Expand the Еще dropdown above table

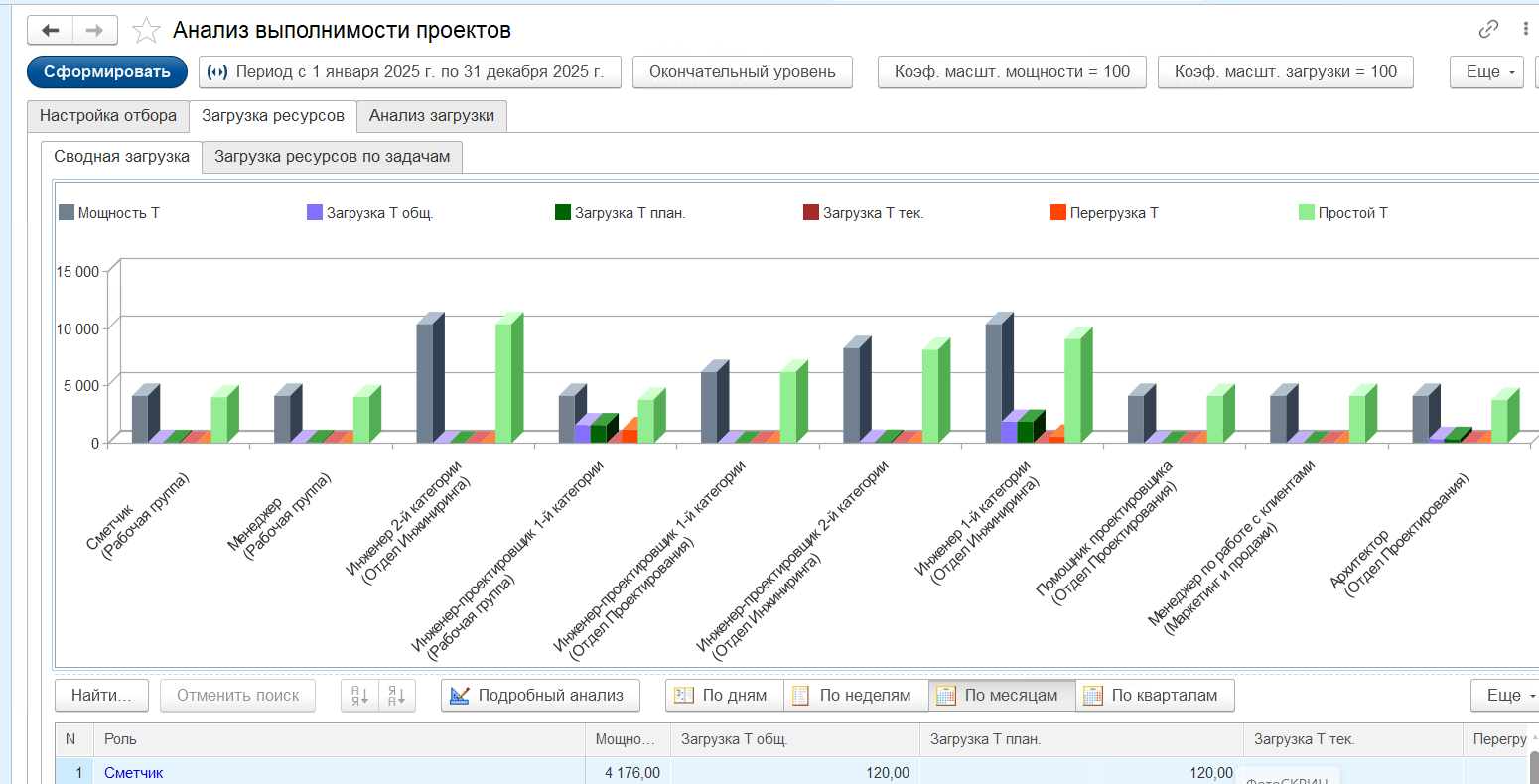(x=1505, y=695)
